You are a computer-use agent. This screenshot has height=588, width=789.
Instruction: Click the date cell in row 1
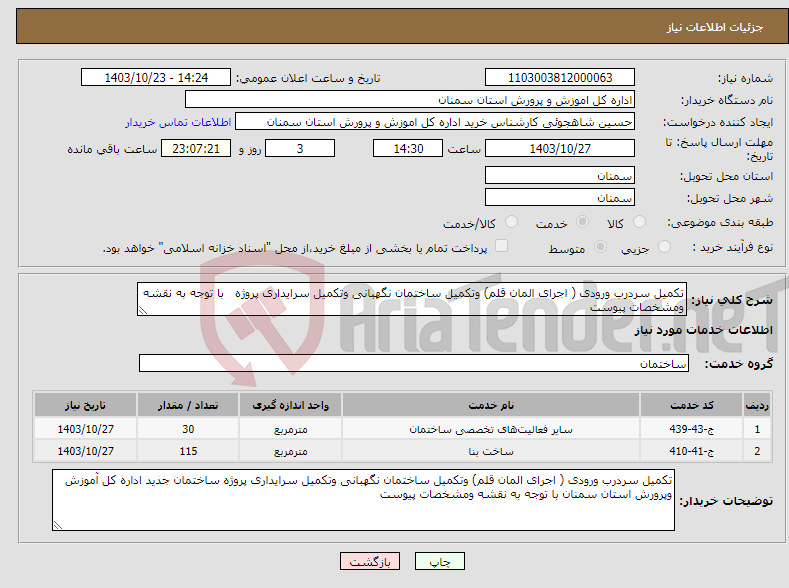pos(85,429)
